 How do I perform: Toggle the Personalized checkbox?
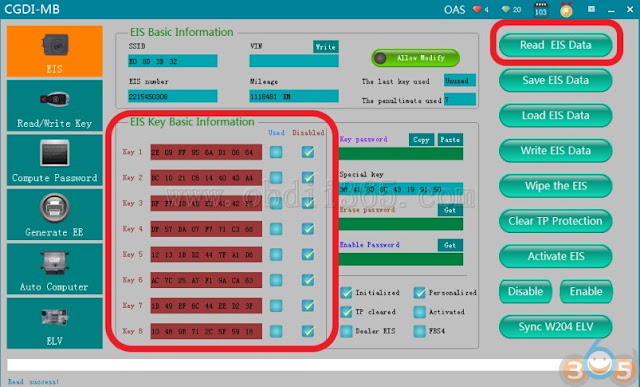pyautogui.click(x=420, y=293)
